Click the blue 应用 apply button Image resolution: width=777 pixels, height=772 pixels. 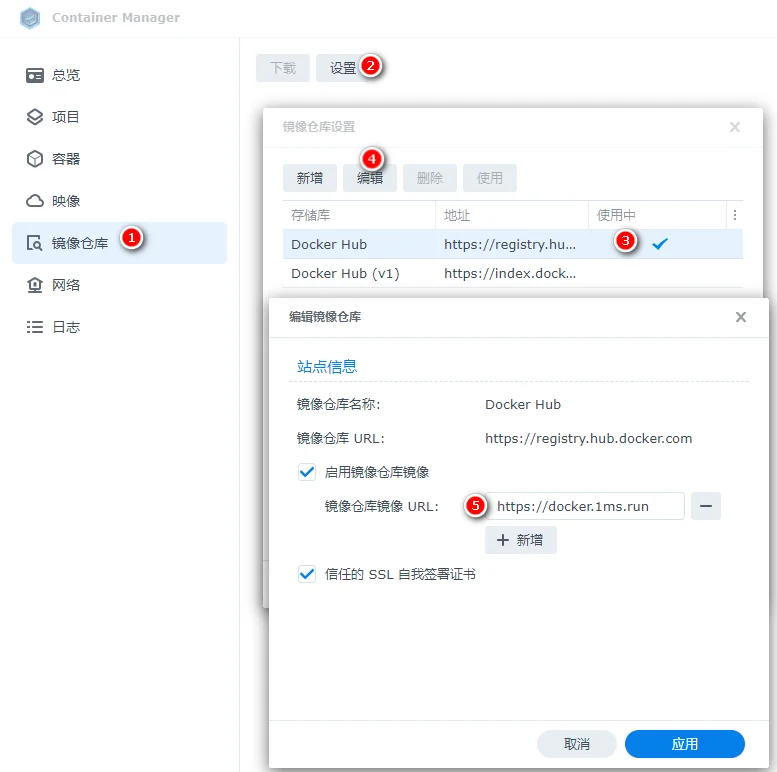click(684, 744)
